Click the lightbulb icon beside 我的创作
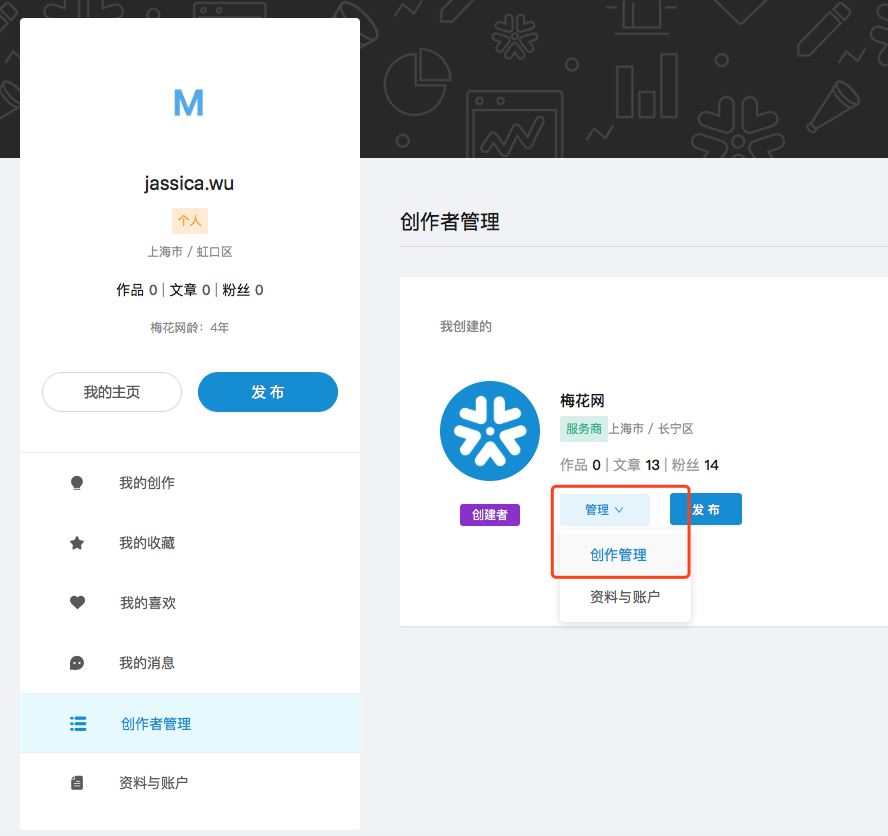888x836 pixels. (x=77, y=483)
